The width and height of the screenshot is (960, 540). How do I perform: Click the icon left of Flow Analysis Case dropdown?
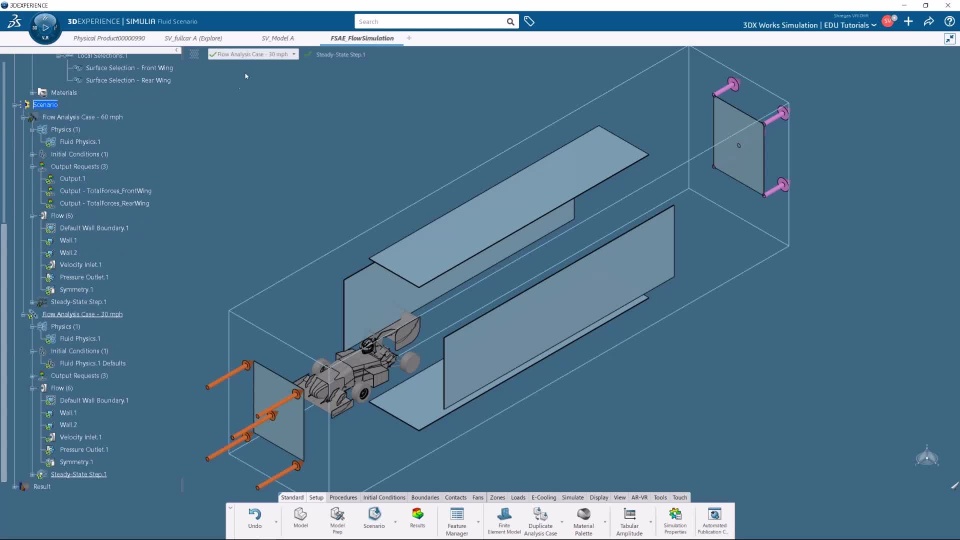click(x=194, y=54)
